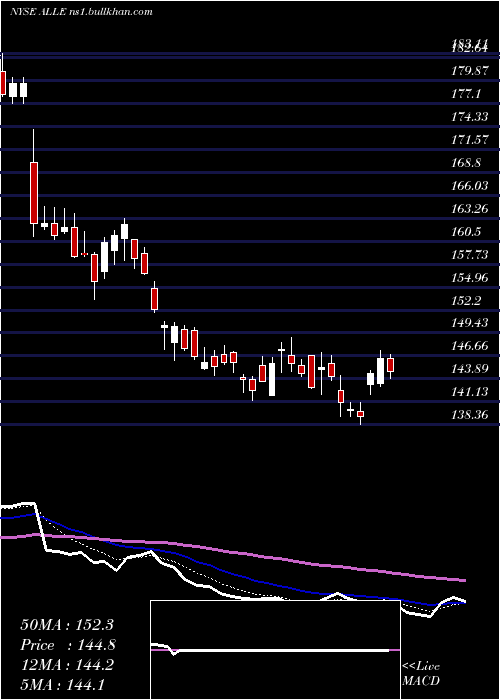Select the 168.8 price axis label
Viewport: 500px width, 700px height.
pyautogui.click(x=466, y=163)
